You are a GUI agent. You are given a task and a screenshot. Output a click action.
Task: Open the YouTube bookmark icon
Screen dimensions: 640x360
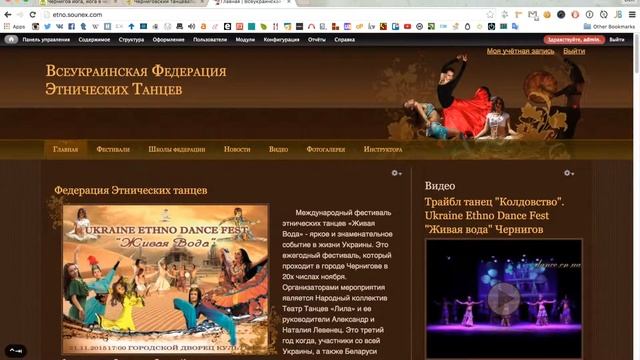[x=407, y=27]
